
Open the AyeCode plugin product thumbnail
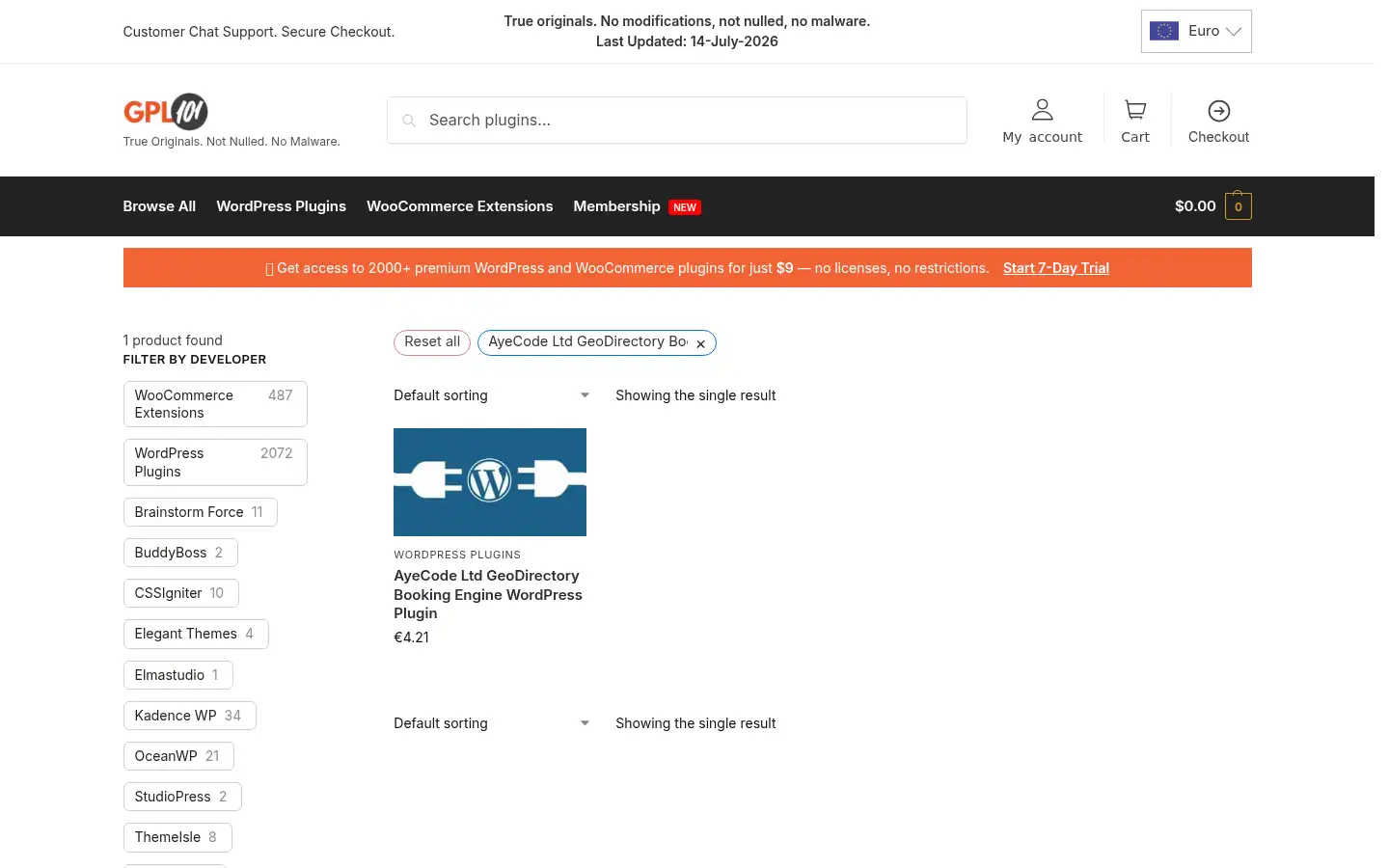pos(490,482)
